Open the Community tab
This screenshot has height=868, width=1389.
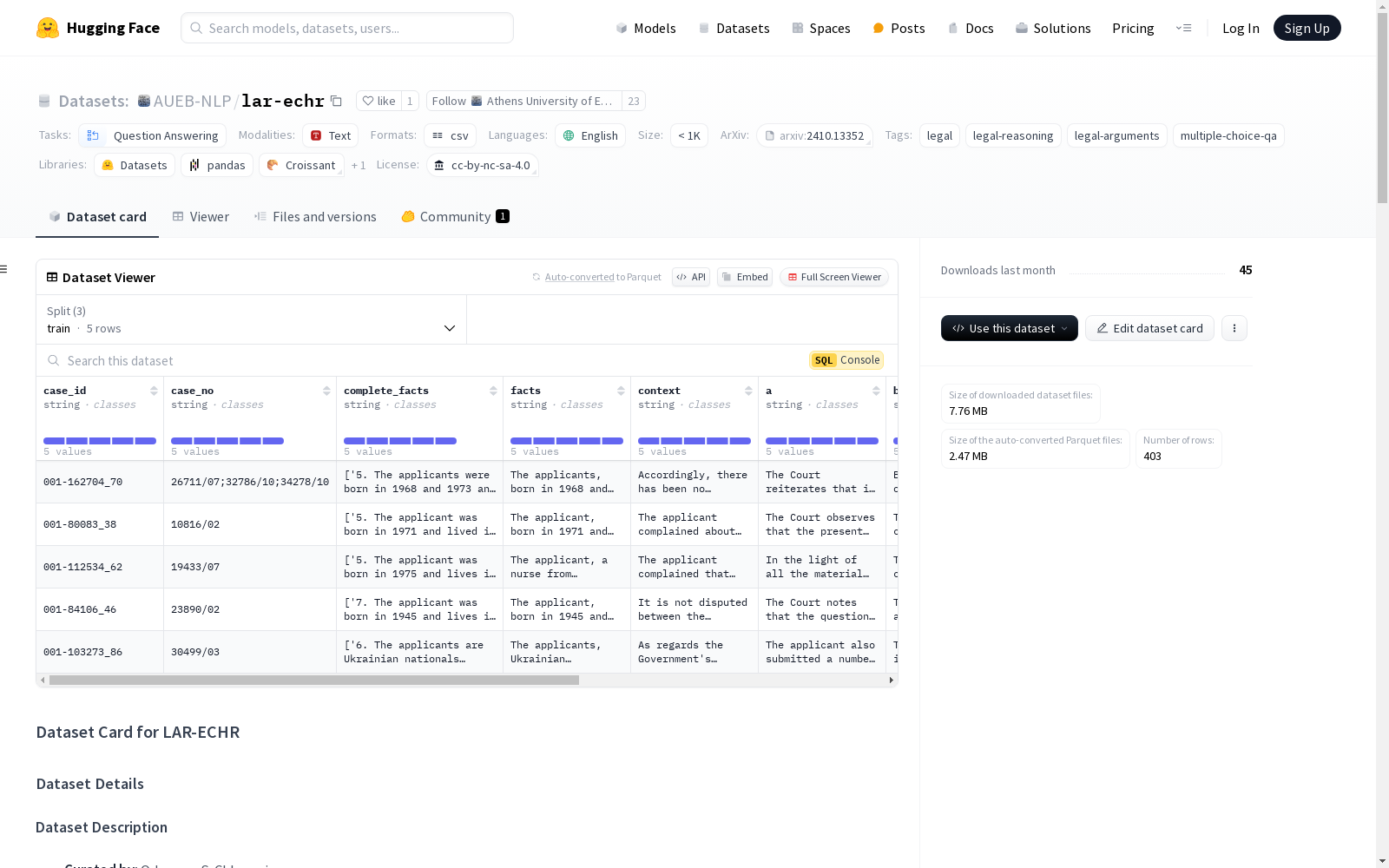point(456,216)
